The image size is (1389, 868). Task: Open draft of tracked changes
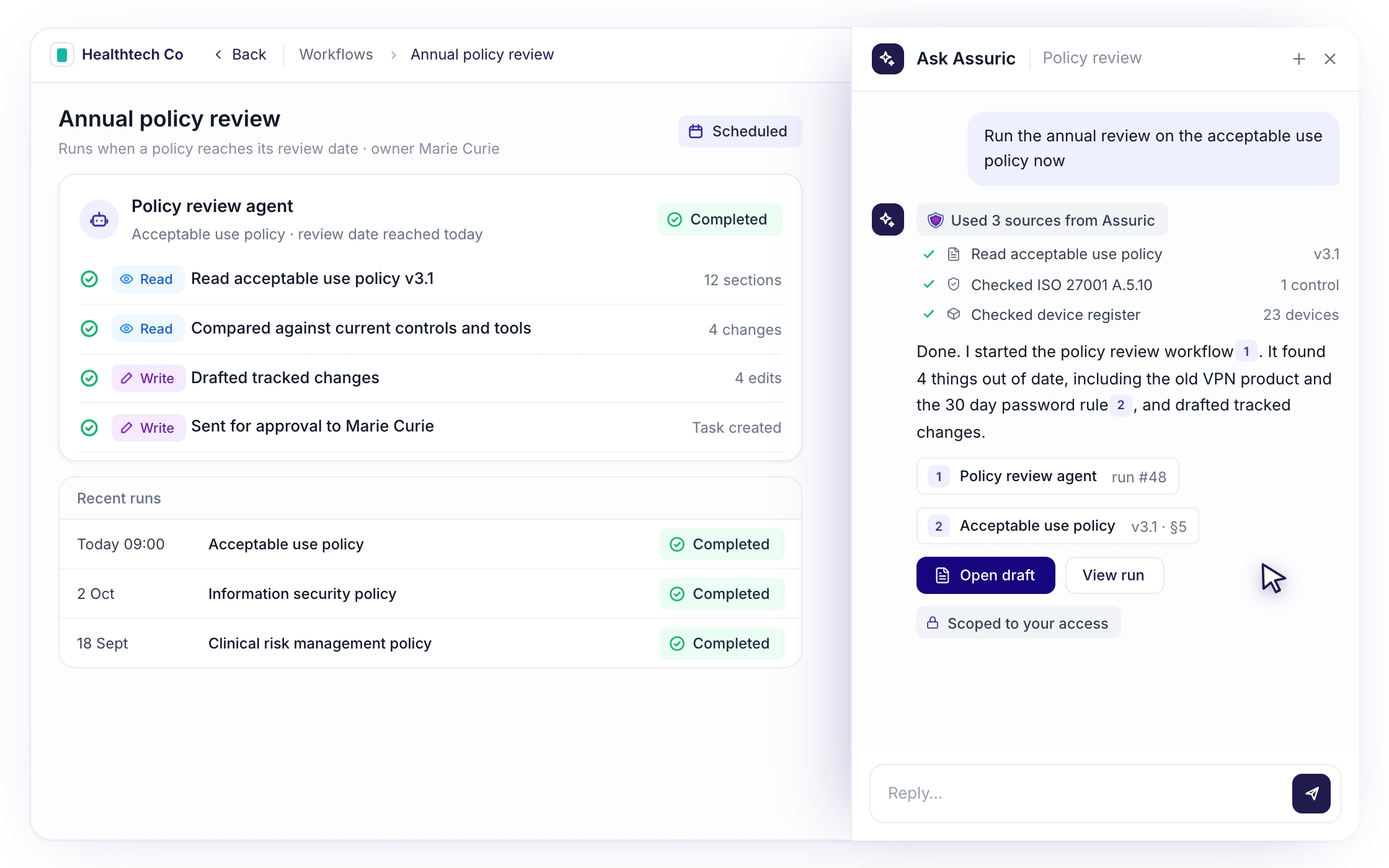(x=985, y=575)
